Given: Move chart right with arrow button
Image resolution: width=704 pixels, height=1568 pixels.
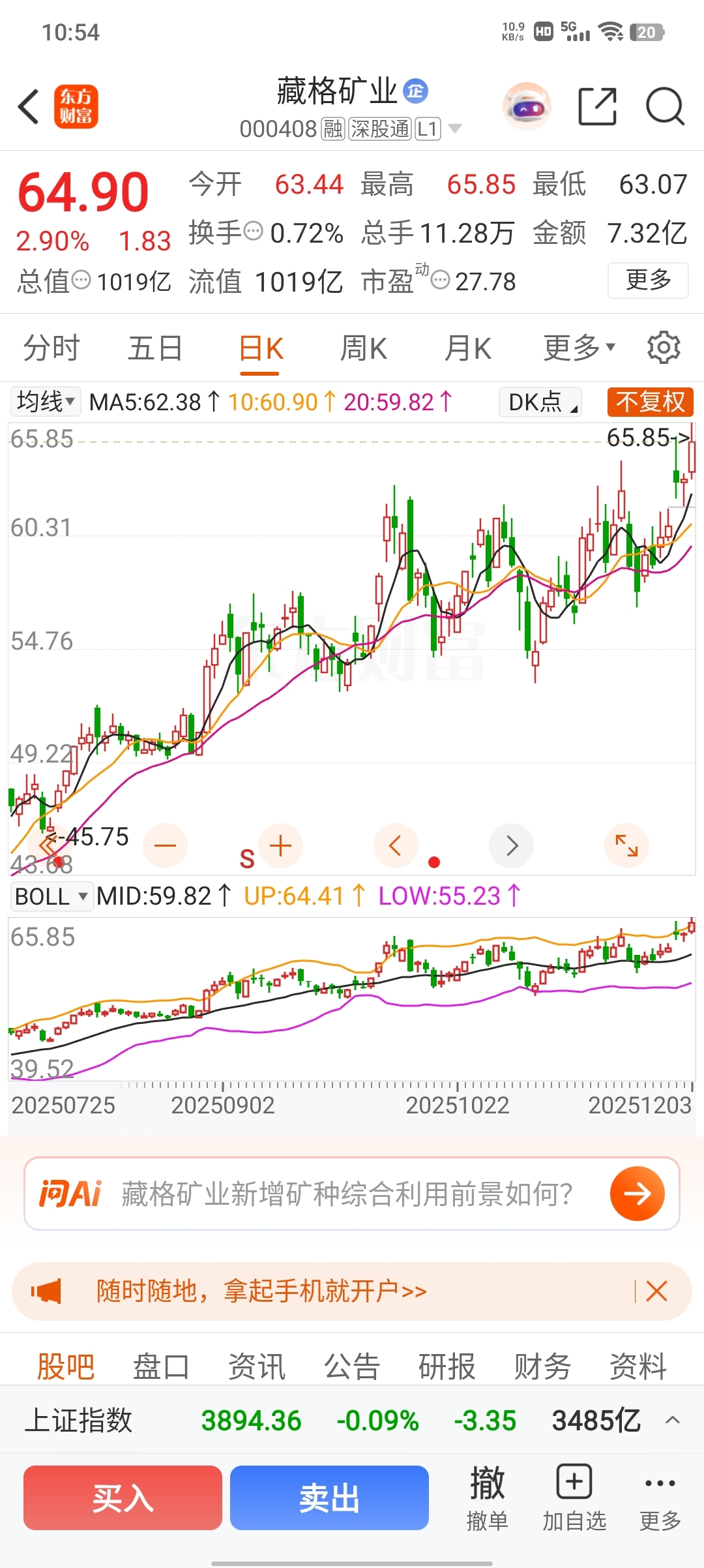Looking at the screenshot, I should [x=512, y=846].
